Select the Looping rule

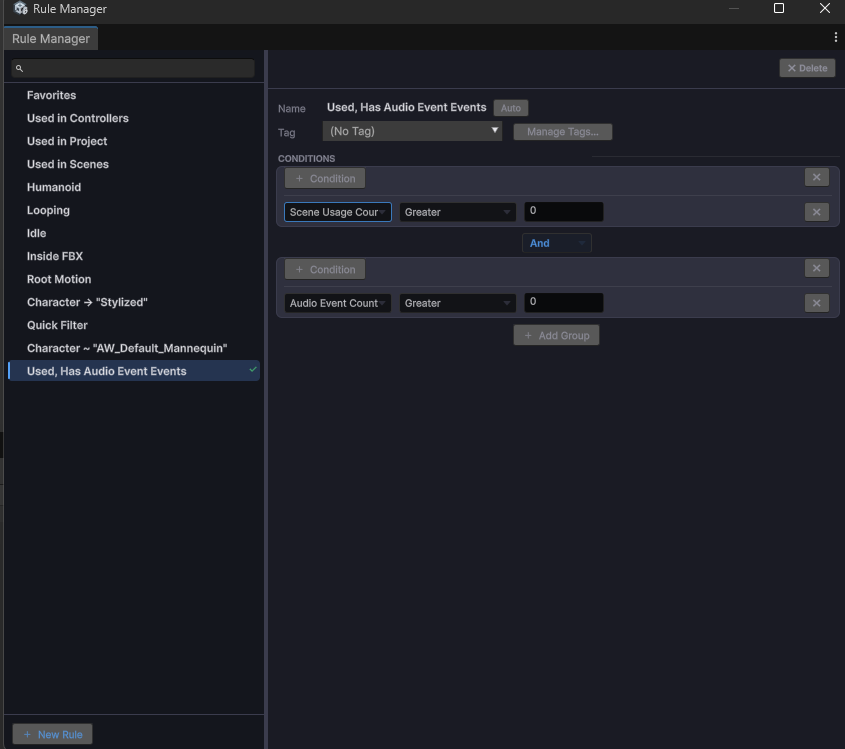coord(134,211)
